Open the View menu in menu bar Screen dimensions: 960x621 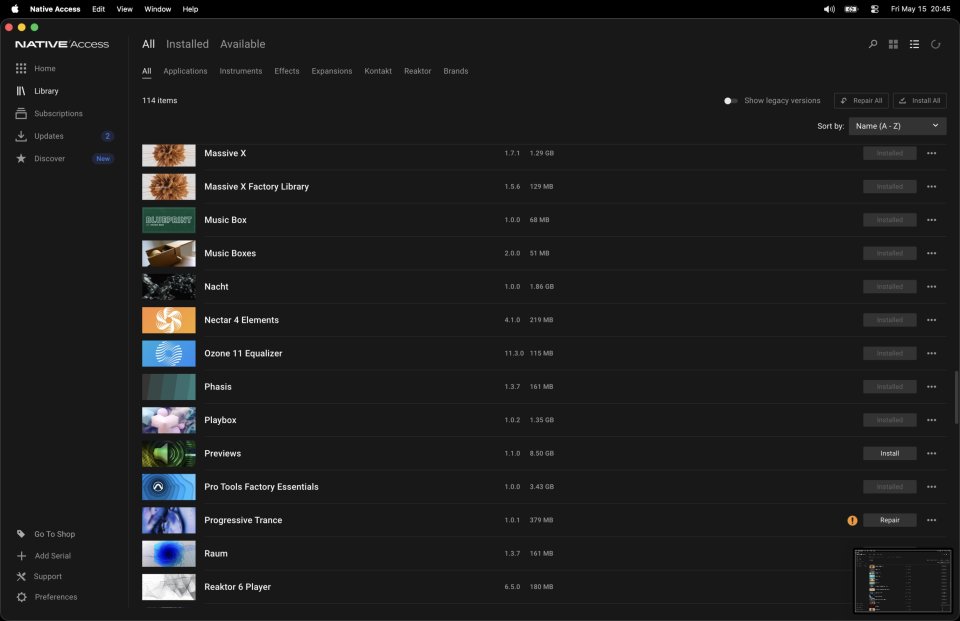(124, 9)
